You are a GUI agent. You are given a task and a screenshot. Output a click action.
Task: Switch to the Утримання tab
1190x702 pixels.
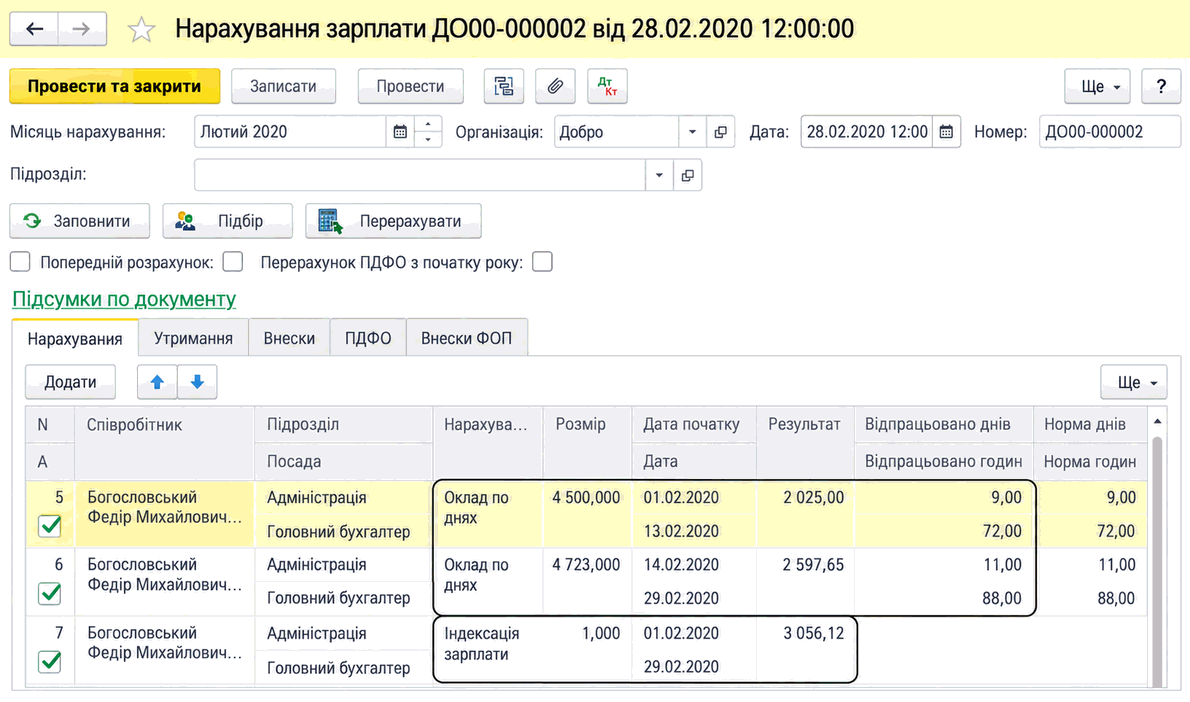pos(194,338)
